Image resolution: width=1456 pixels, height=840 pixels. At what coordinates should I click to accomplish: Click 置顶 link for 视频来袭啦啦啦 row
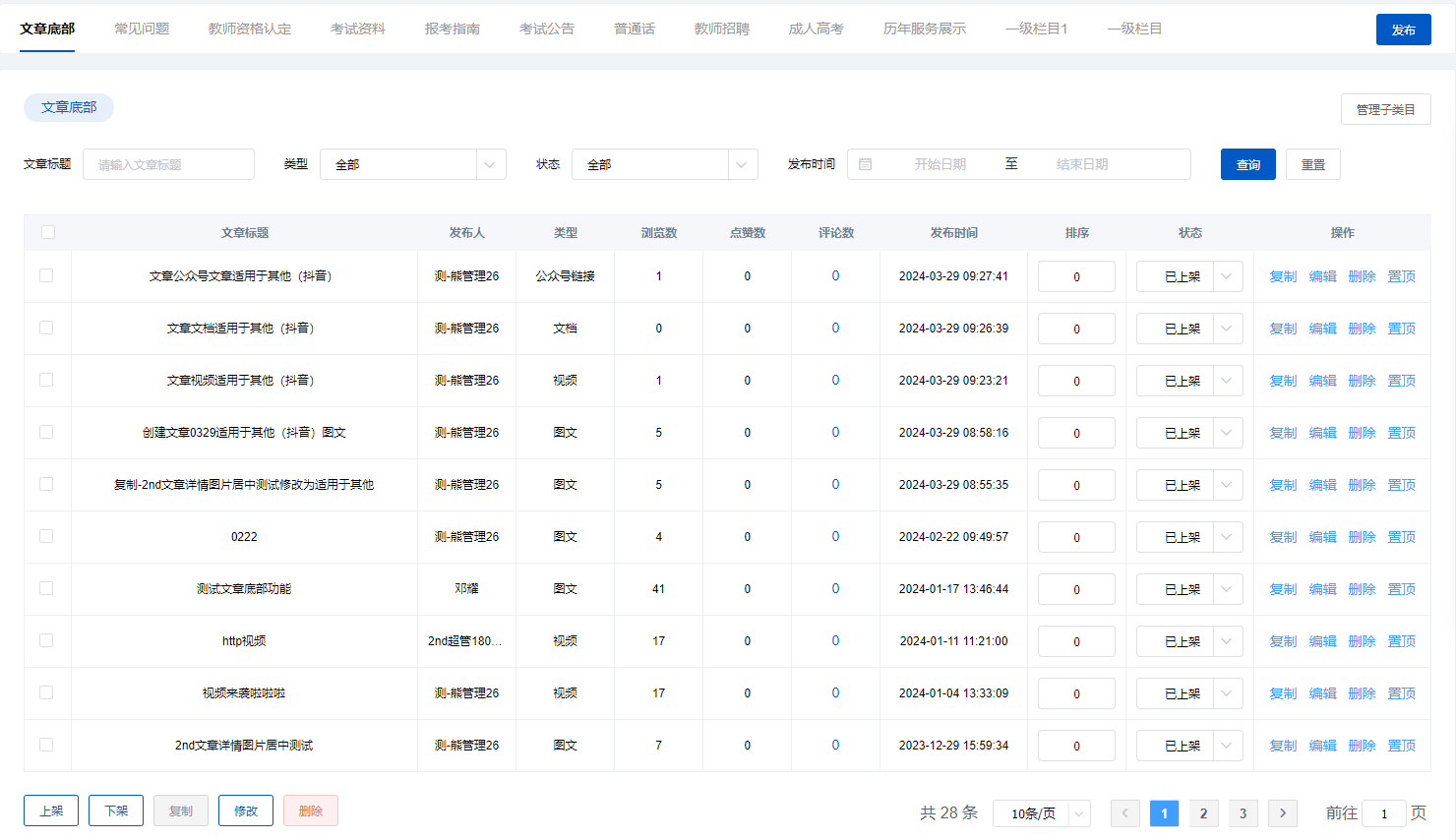1401,693
